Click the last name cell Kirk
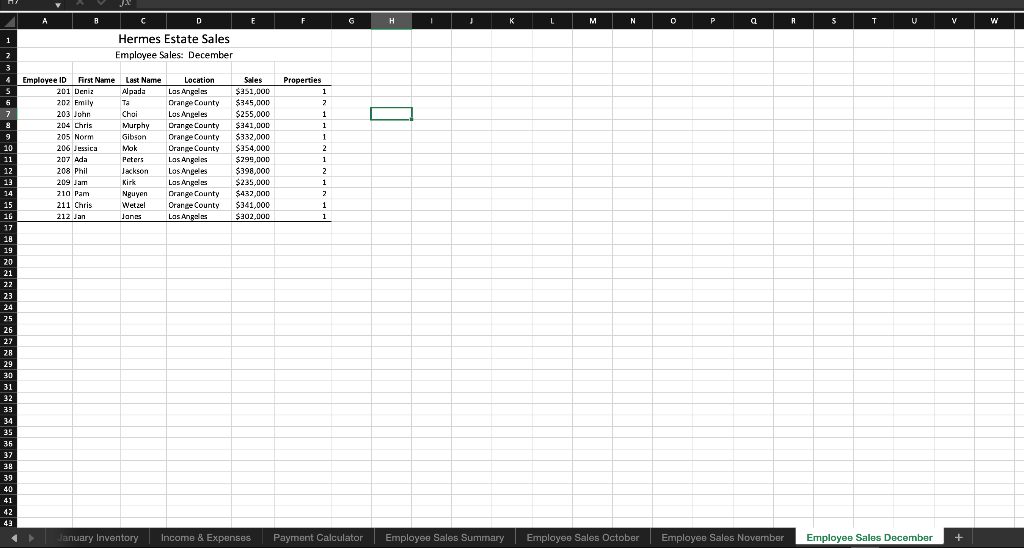Screen dimensions: 1024x548 pos(143,182)
